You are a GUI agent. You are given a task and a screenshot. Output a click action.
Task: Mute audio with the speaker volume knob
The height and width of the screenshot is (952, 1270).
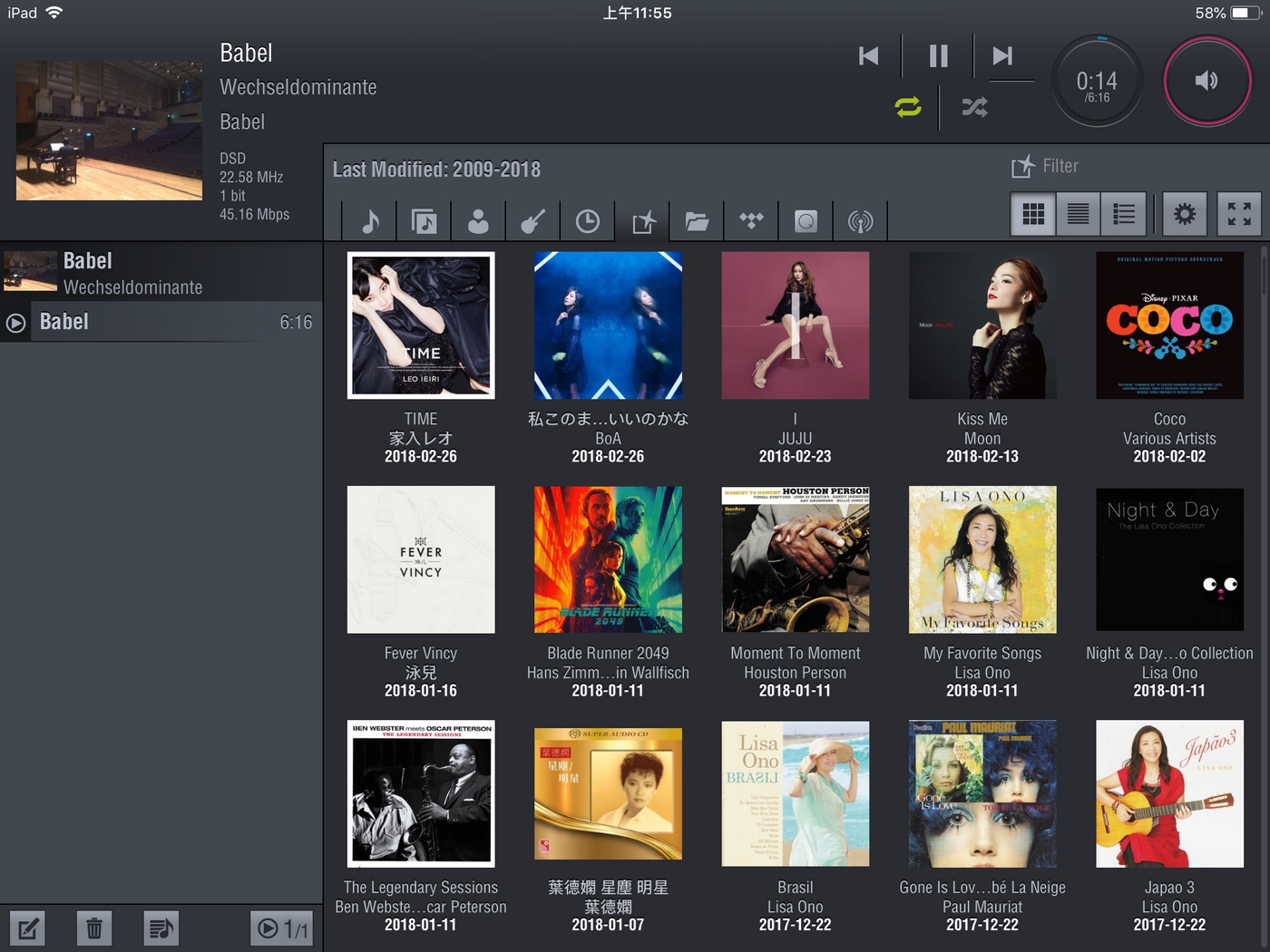[x=1206, y=81]
